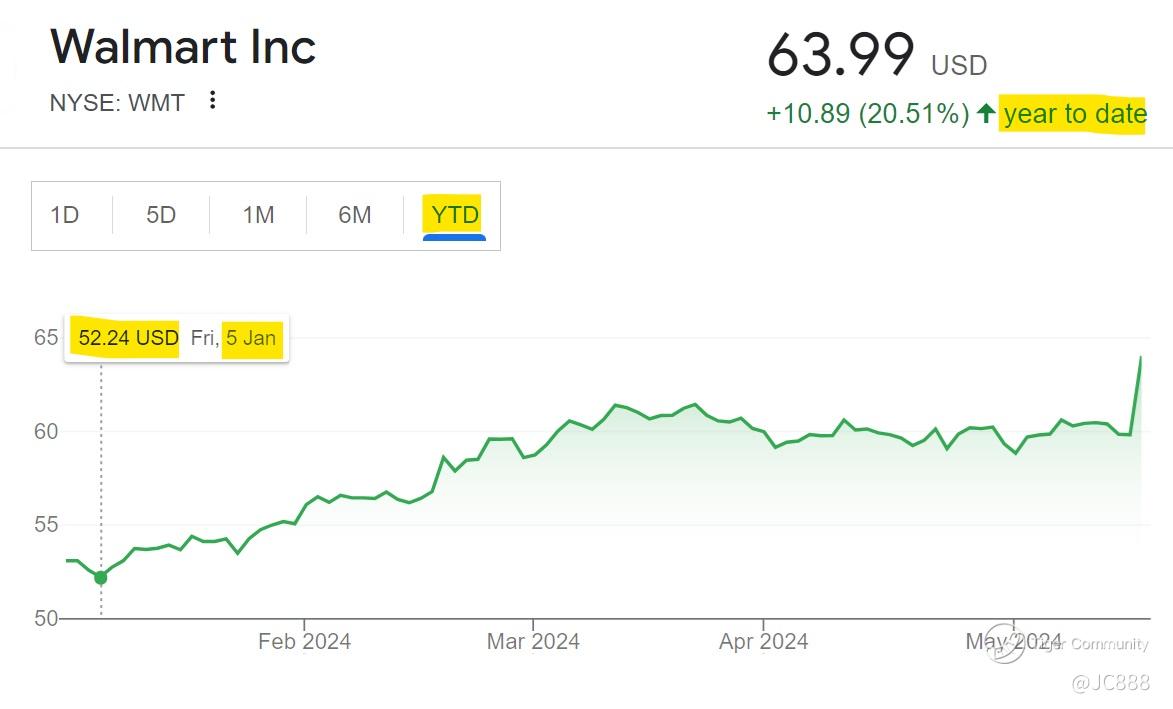Click the @JC888 username watermark
This screenshot has height=709, width=1173.
coord(1110,683)
